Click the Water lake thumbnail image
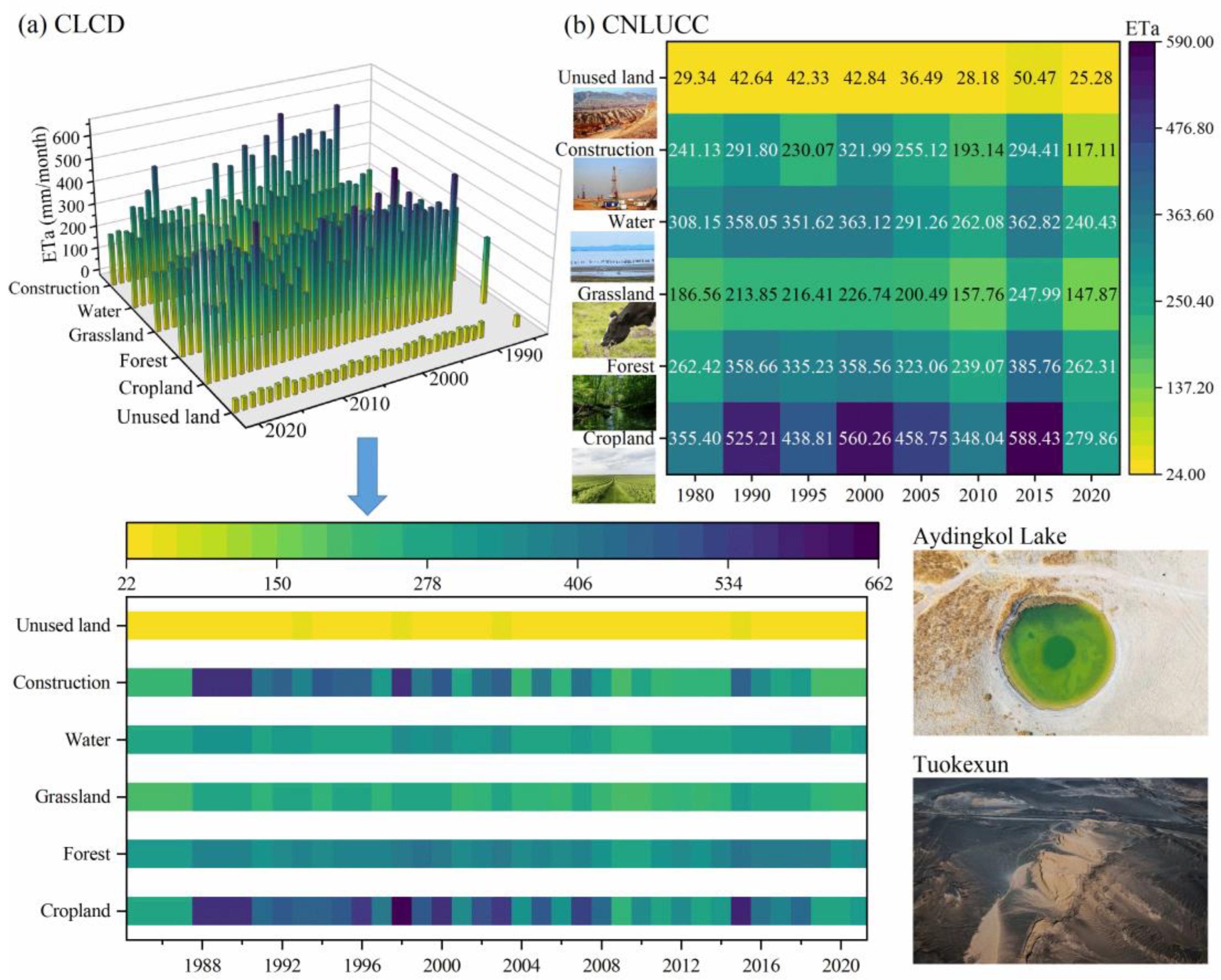The width and height of the screenshot is (1221, 980). pos(612,256)
